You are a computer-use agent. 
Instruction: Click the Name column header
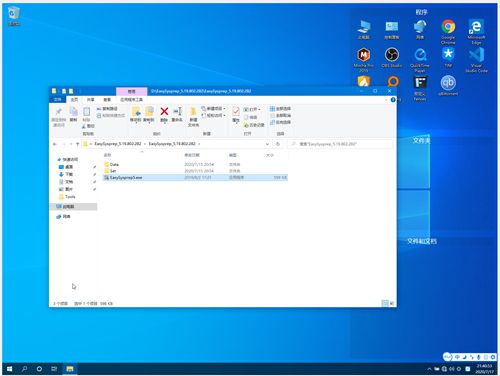coord(107,155)
